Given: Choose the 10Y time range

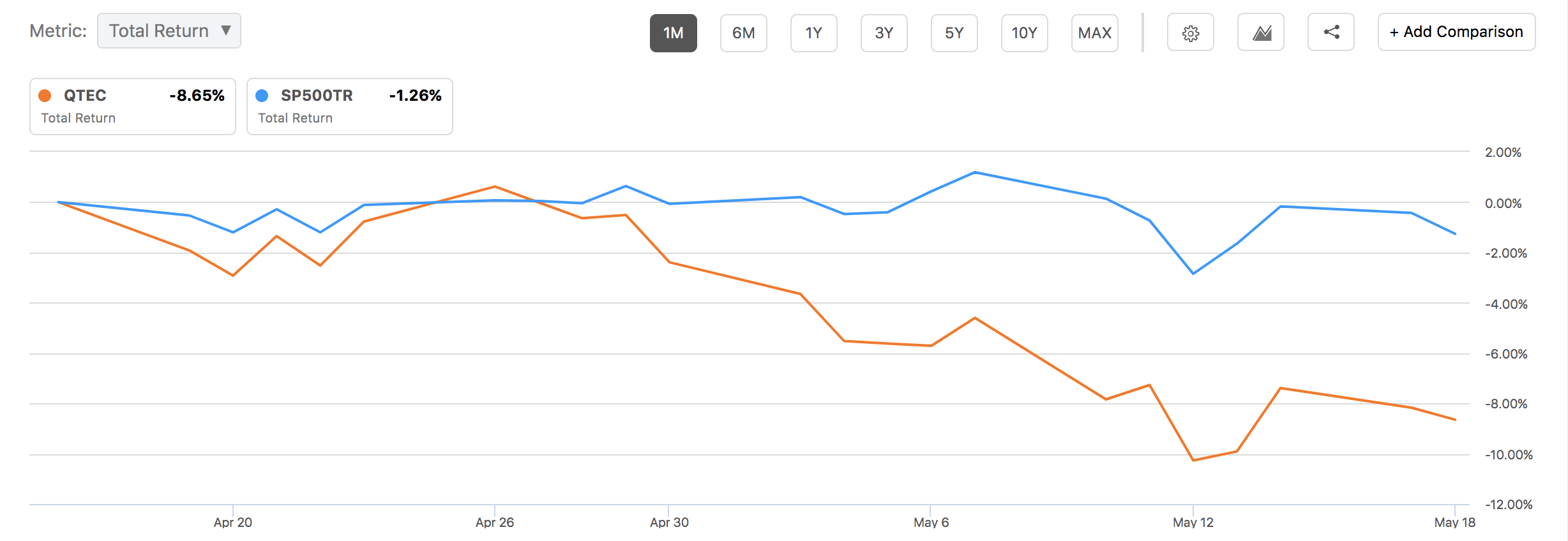Looking at the screenshot, I should click(1024, 33).
